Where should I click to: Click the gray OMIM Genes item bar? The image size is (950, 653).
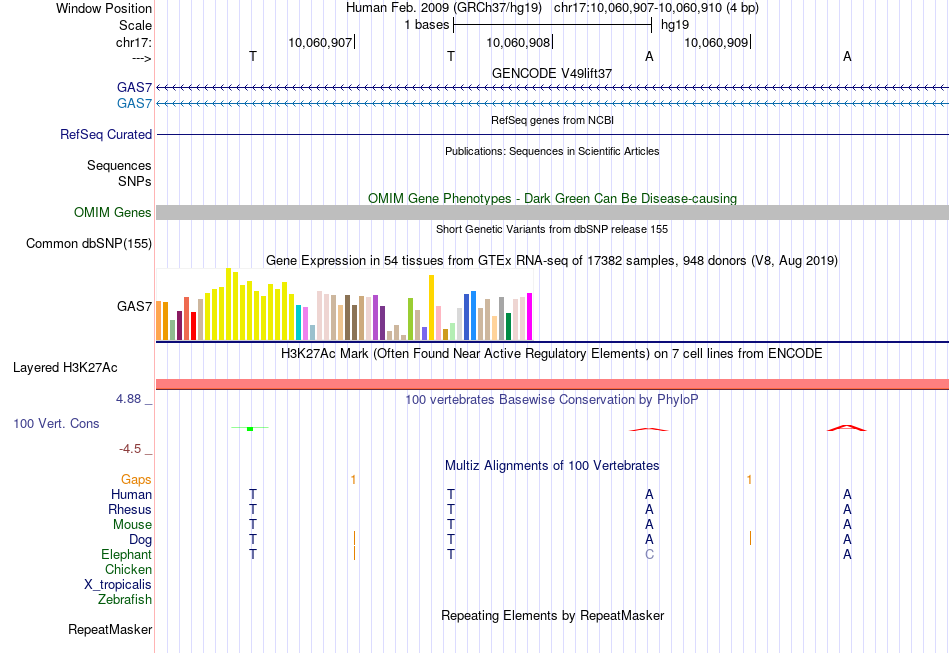[x=552, y=212]
